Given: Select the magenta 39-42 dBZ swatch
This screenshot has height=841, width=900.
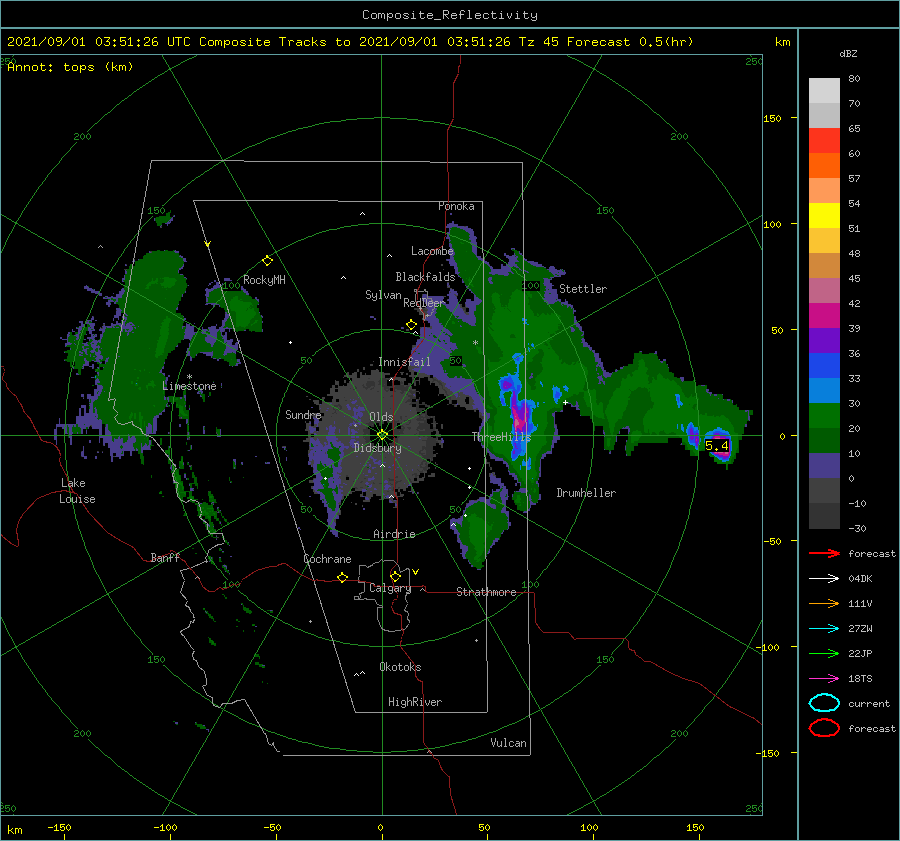Looking at the screenshot, I should tap(824, 315).
